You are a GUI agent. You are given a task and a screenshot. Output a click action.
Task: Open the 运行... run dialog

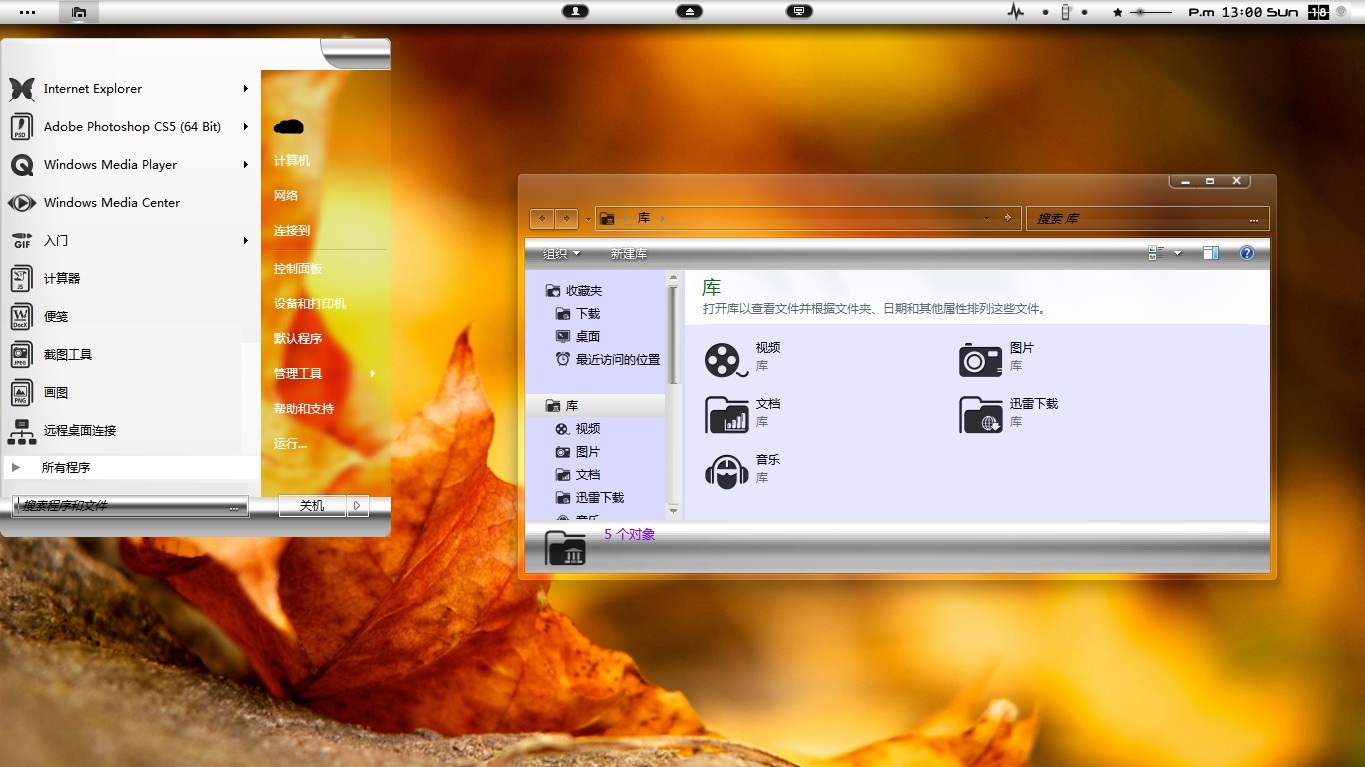click(290, 444)
